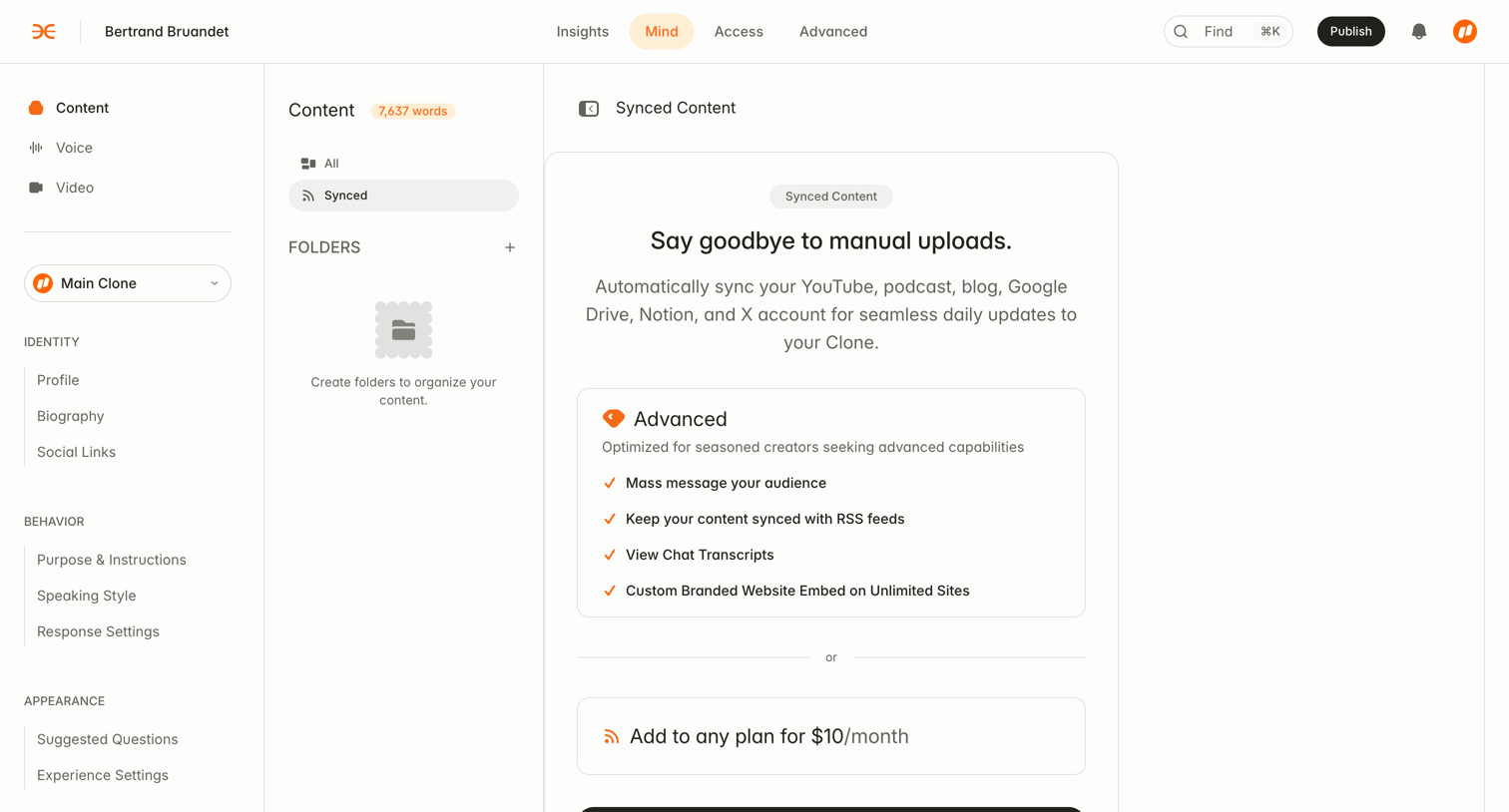Screen dimensions: 1509x812
Task: Select the Video camera icon
Action: [36, 188]
